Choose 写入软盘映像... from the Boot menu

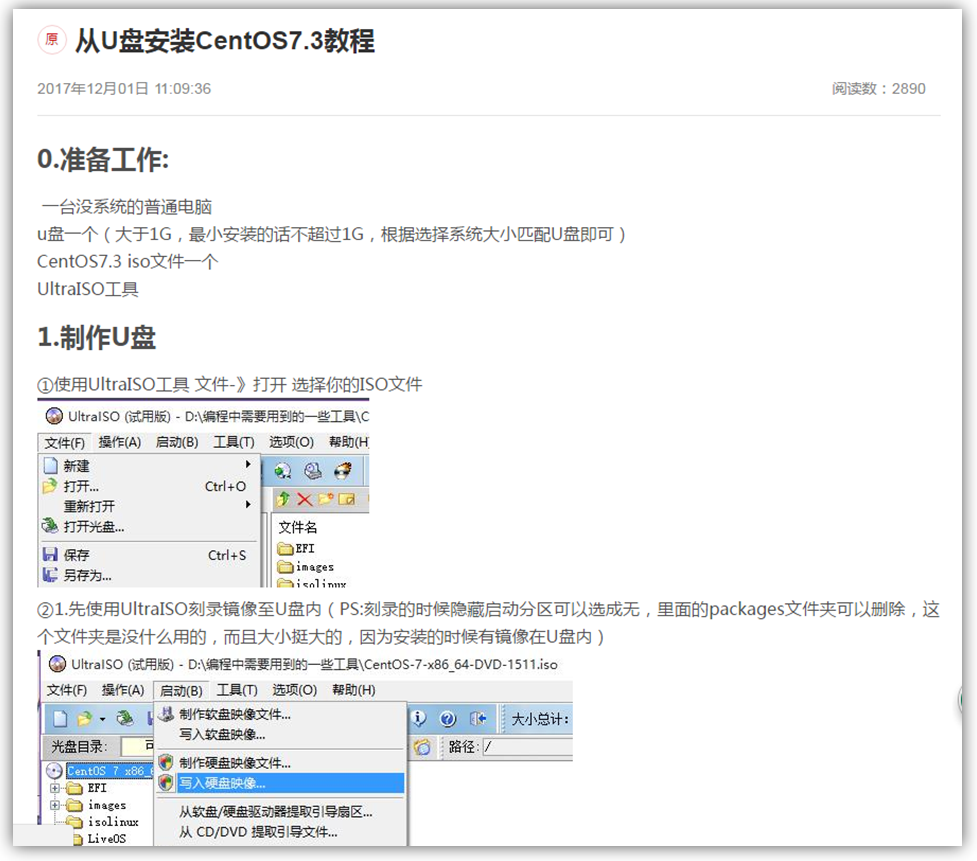(280, 734)
